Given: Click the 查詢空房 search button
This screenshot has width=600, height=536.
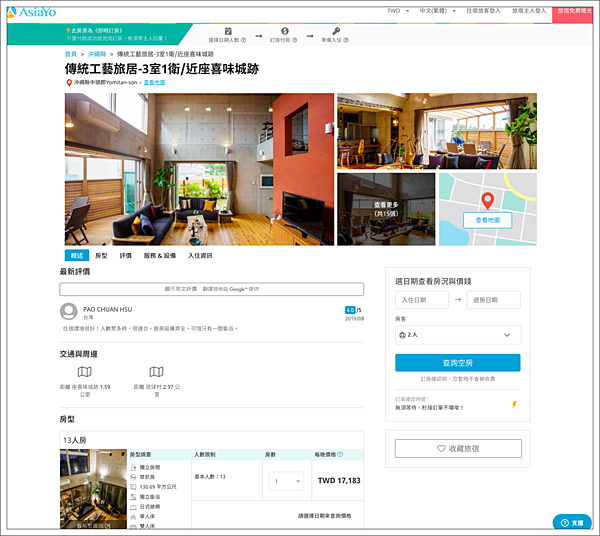Looking at the screenshot, I should pyautogui.click(x=458, y=363).
